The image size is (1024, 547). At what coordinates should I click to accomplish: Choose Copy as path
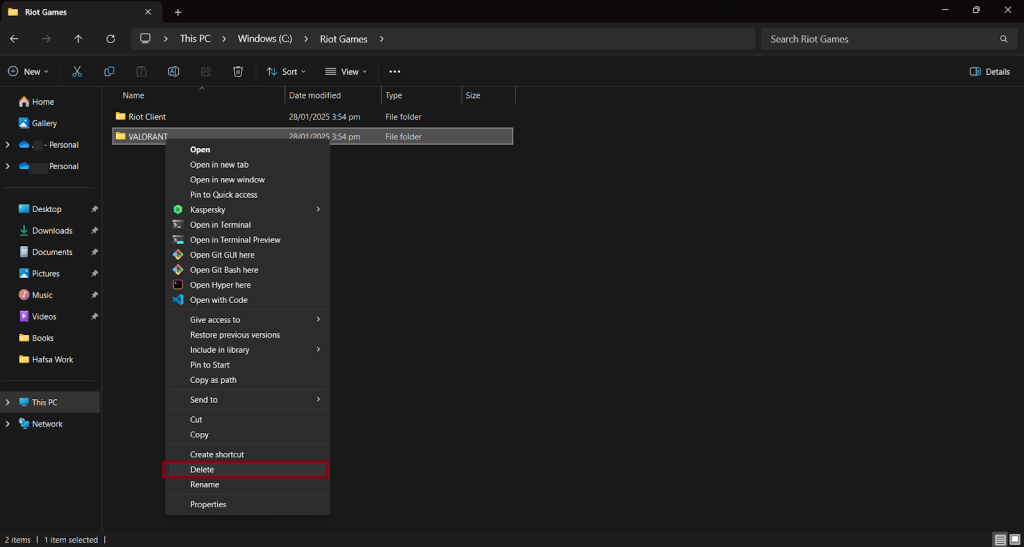(x=248, y=379)
